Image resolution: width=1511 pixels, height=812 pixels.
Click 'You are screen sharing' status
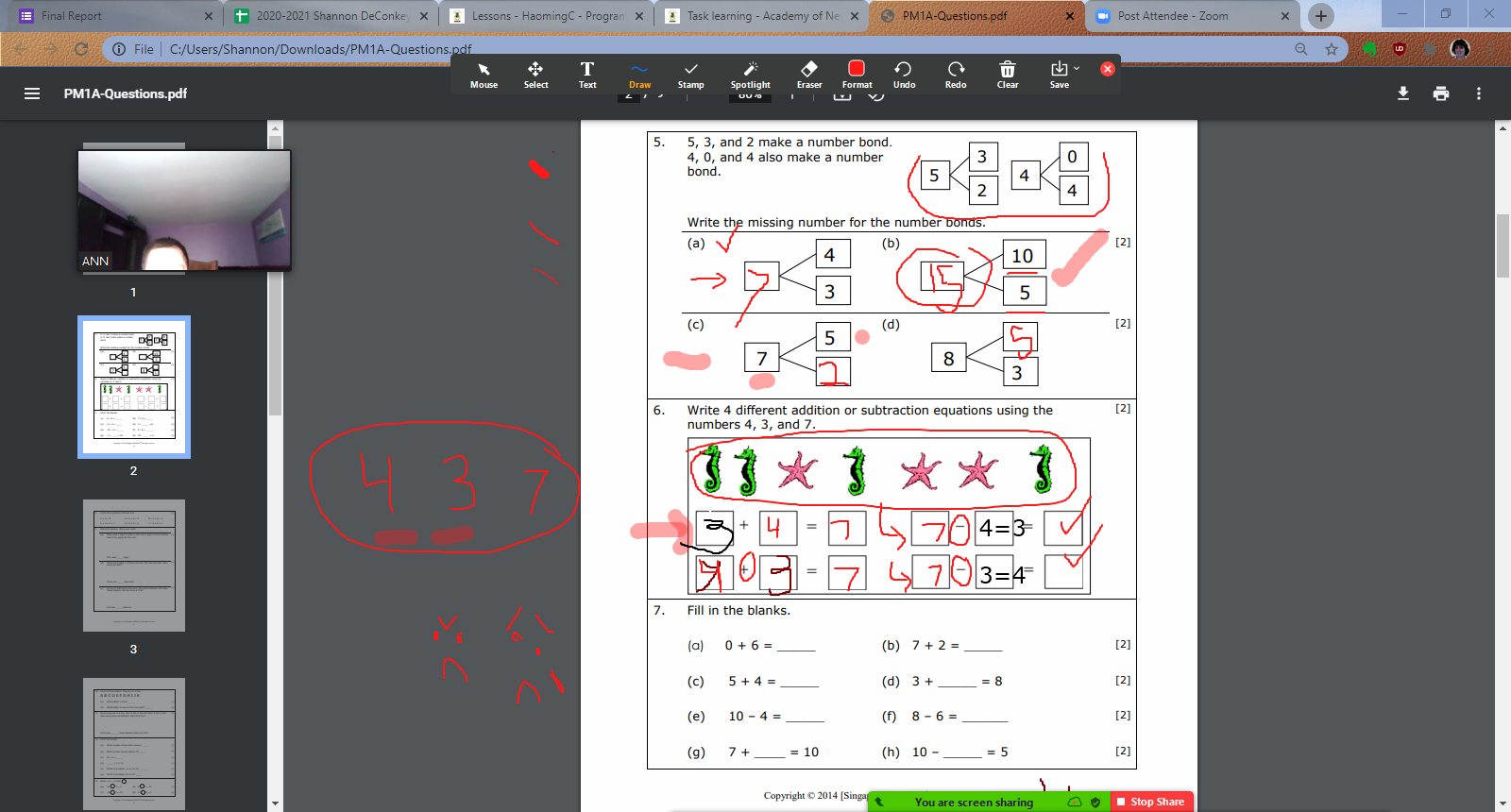click(974, 803)
